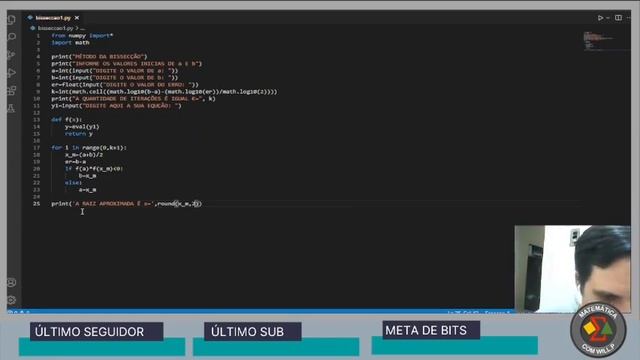Viewport: 640px width, 360px height.
Task: Click line number 25 in the gutter
Action: click(x=37, y=203)
